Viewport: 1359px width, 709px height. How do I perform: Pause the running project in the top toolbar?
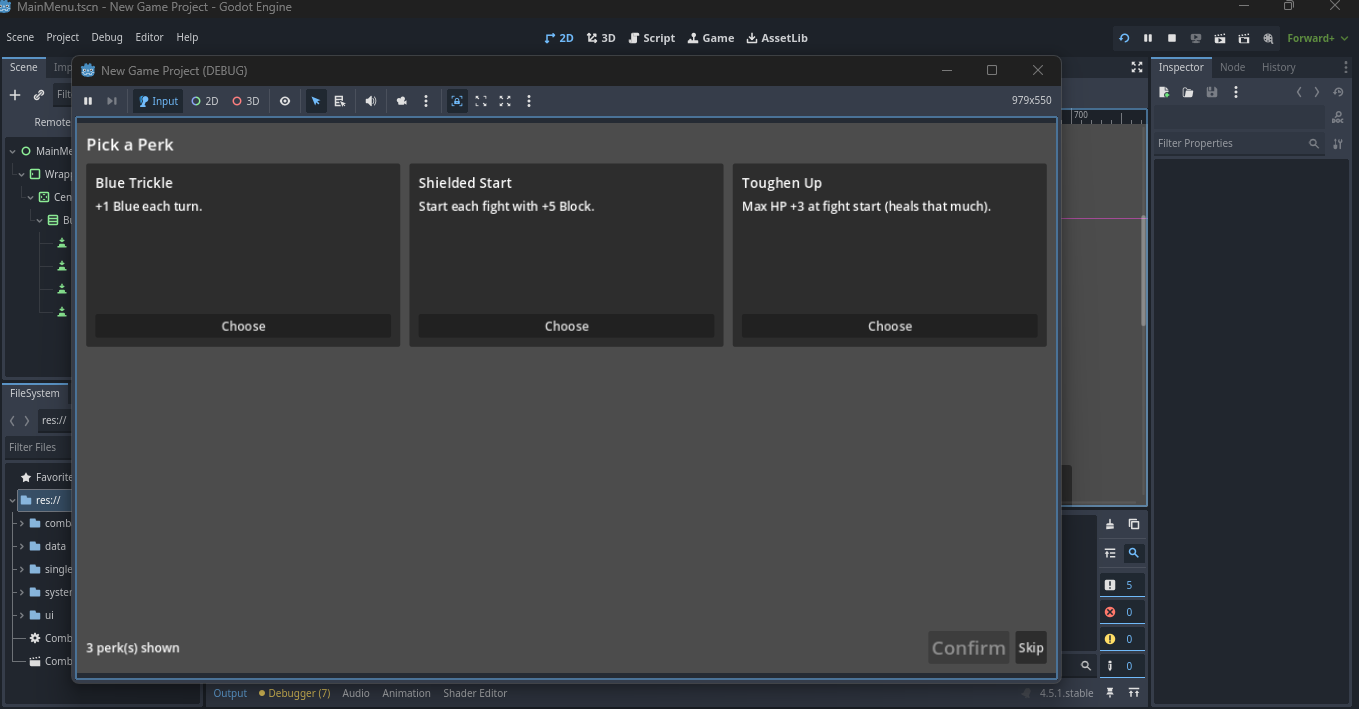pos(1148,38)
